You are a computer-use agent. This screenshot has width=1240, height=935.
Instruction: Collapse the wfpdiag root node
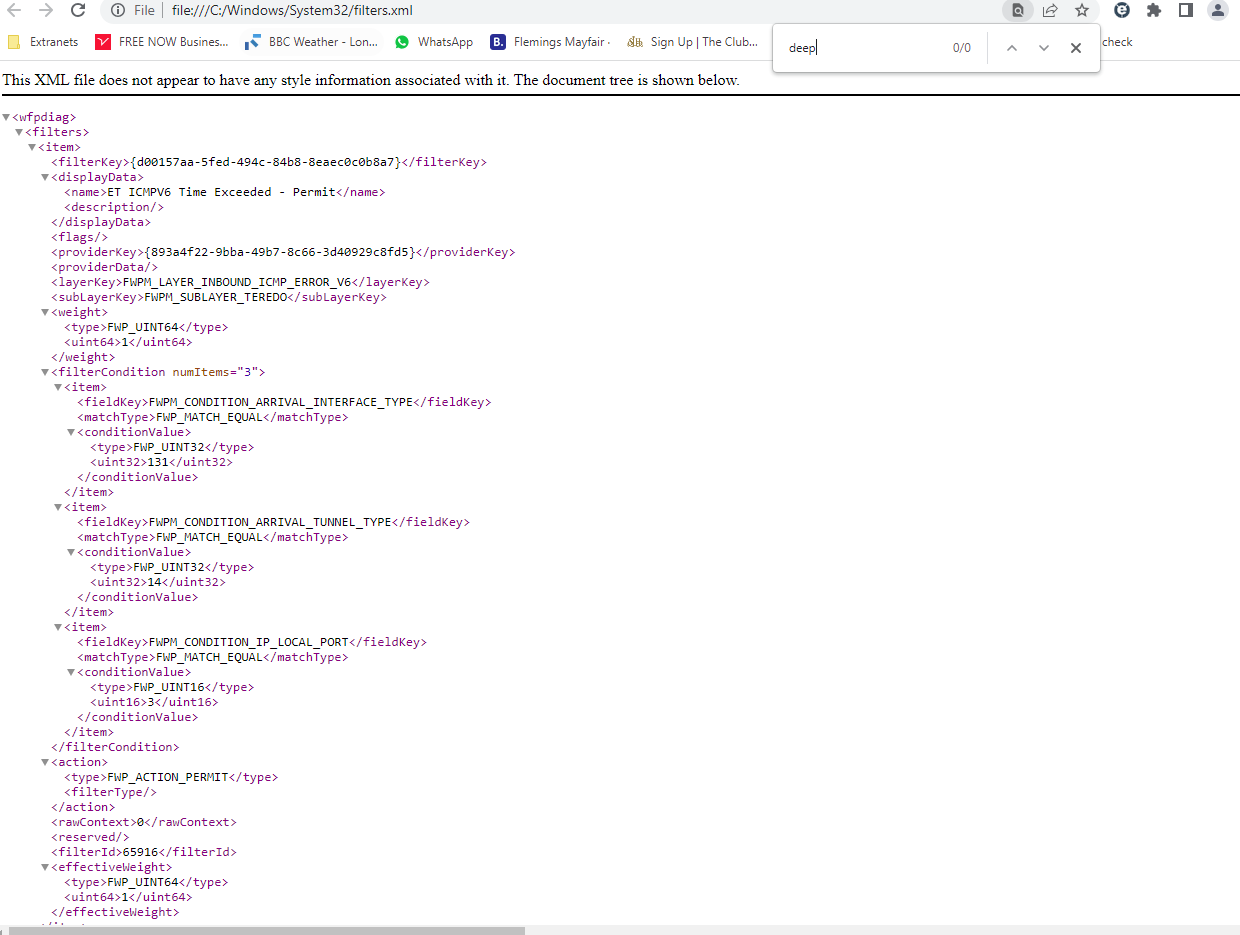coord(7,117)
